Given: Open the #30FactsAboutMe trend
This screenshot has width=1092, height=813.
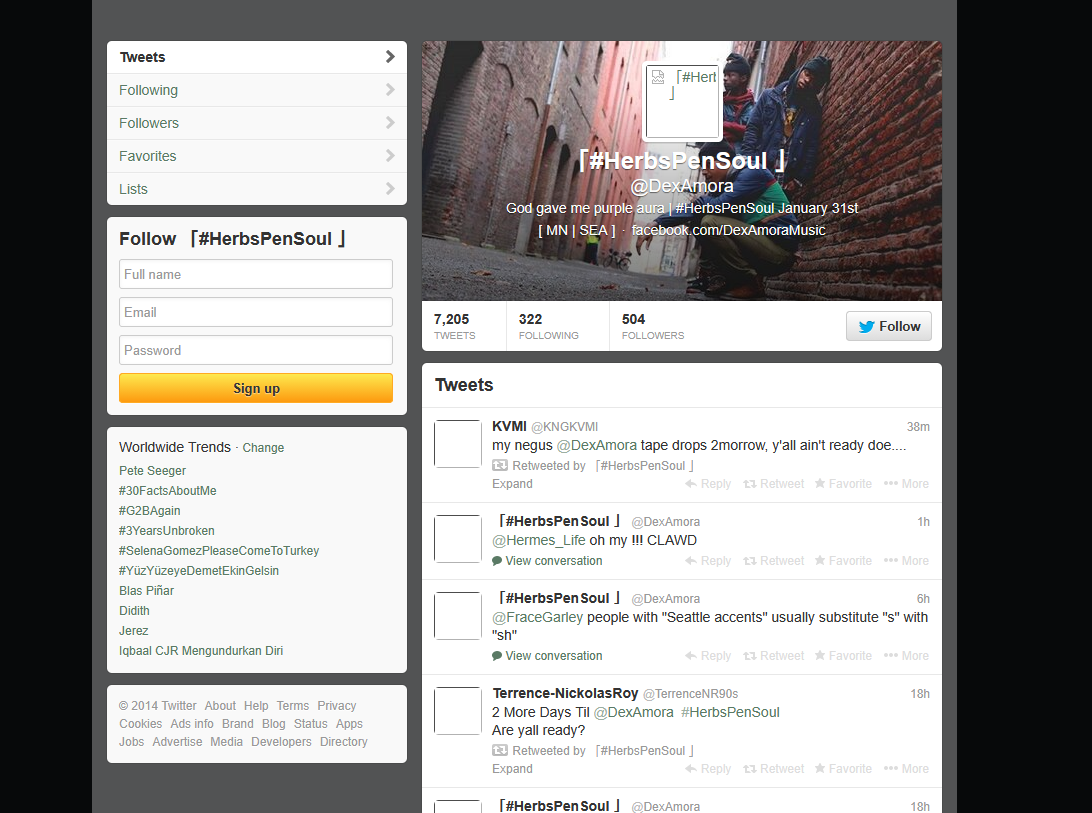Looking at the screenshot, I should click(x=168, y=490).
